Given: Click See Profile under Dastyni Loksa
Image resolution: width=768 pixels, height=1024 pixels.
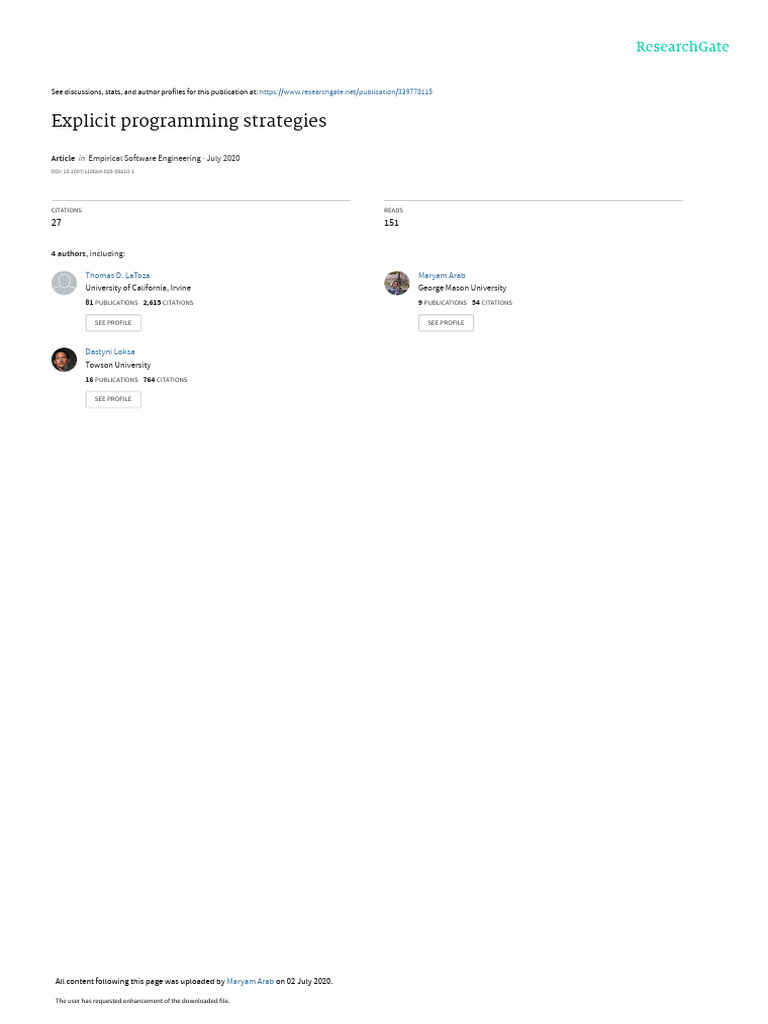Looking at the screenshot, I should tap(113, 399).
